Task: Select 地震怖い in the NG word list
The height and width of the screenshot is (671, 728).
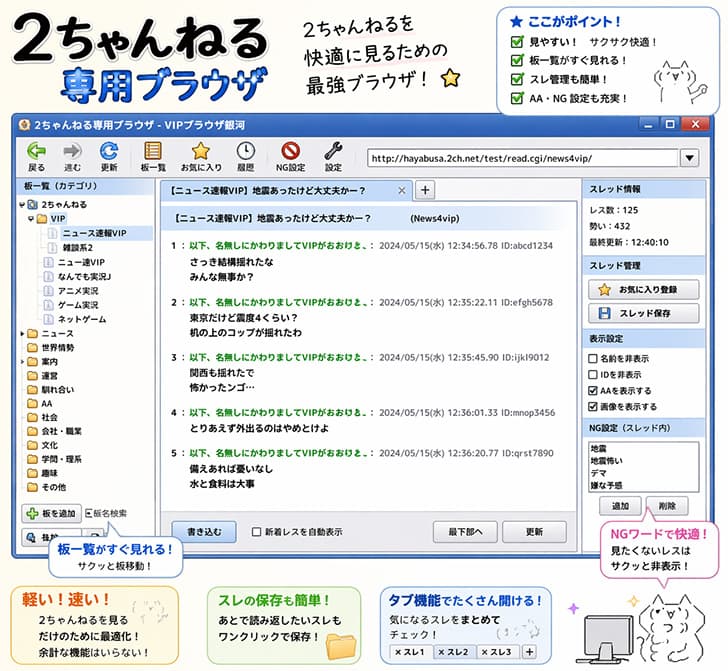Action: click(x=606, y=461)
